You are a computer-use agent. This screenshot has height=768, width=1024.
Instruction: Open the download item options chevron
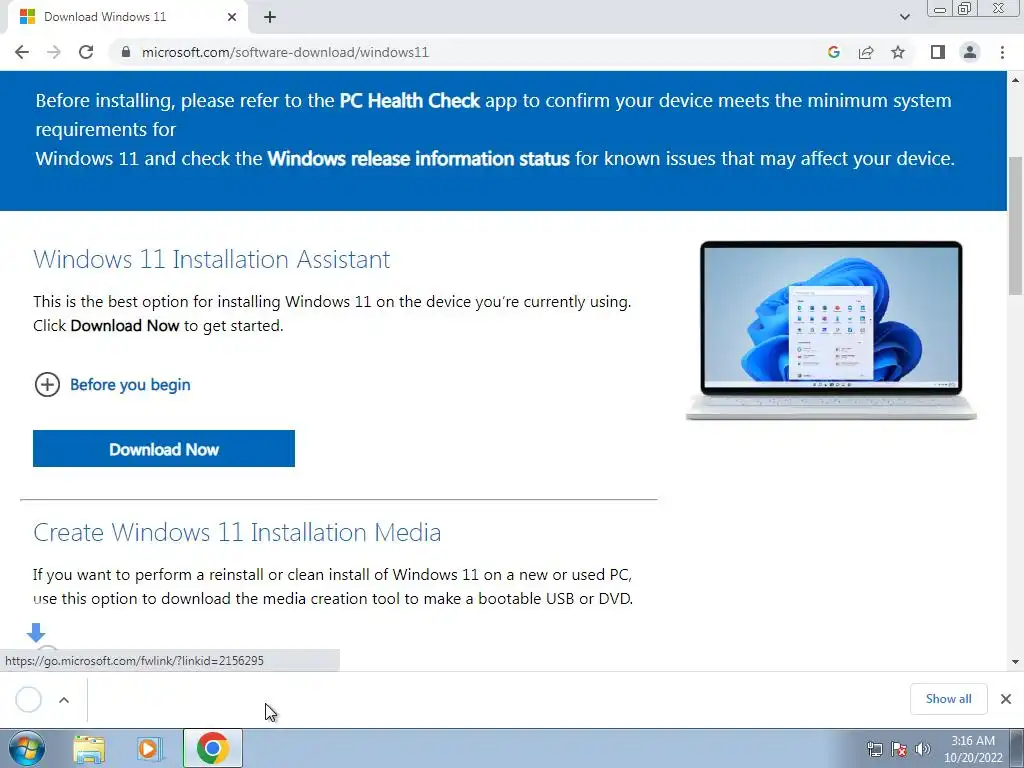click(64, 700)
